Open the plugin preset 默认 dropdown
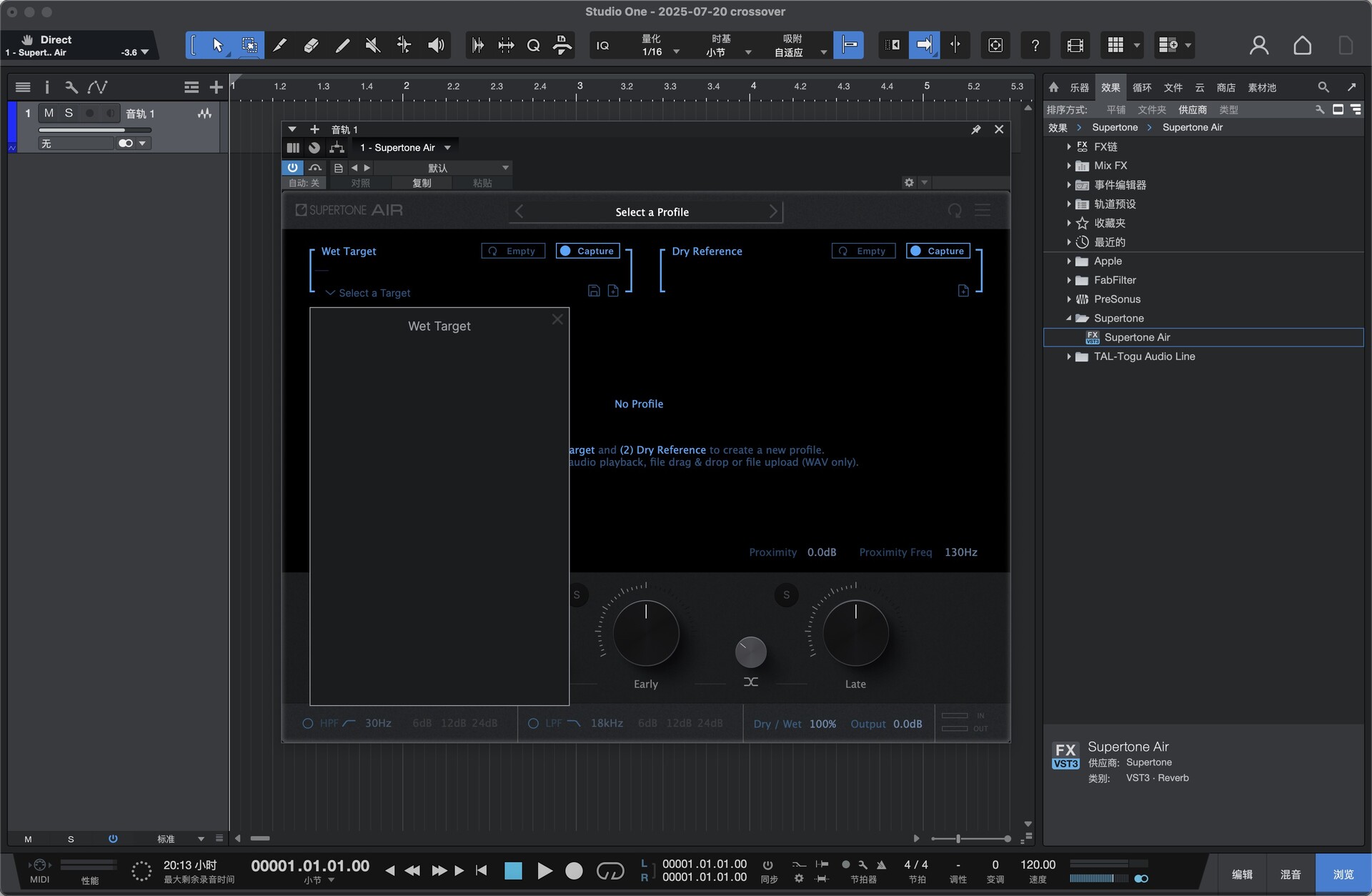 (x=443, y=168)
